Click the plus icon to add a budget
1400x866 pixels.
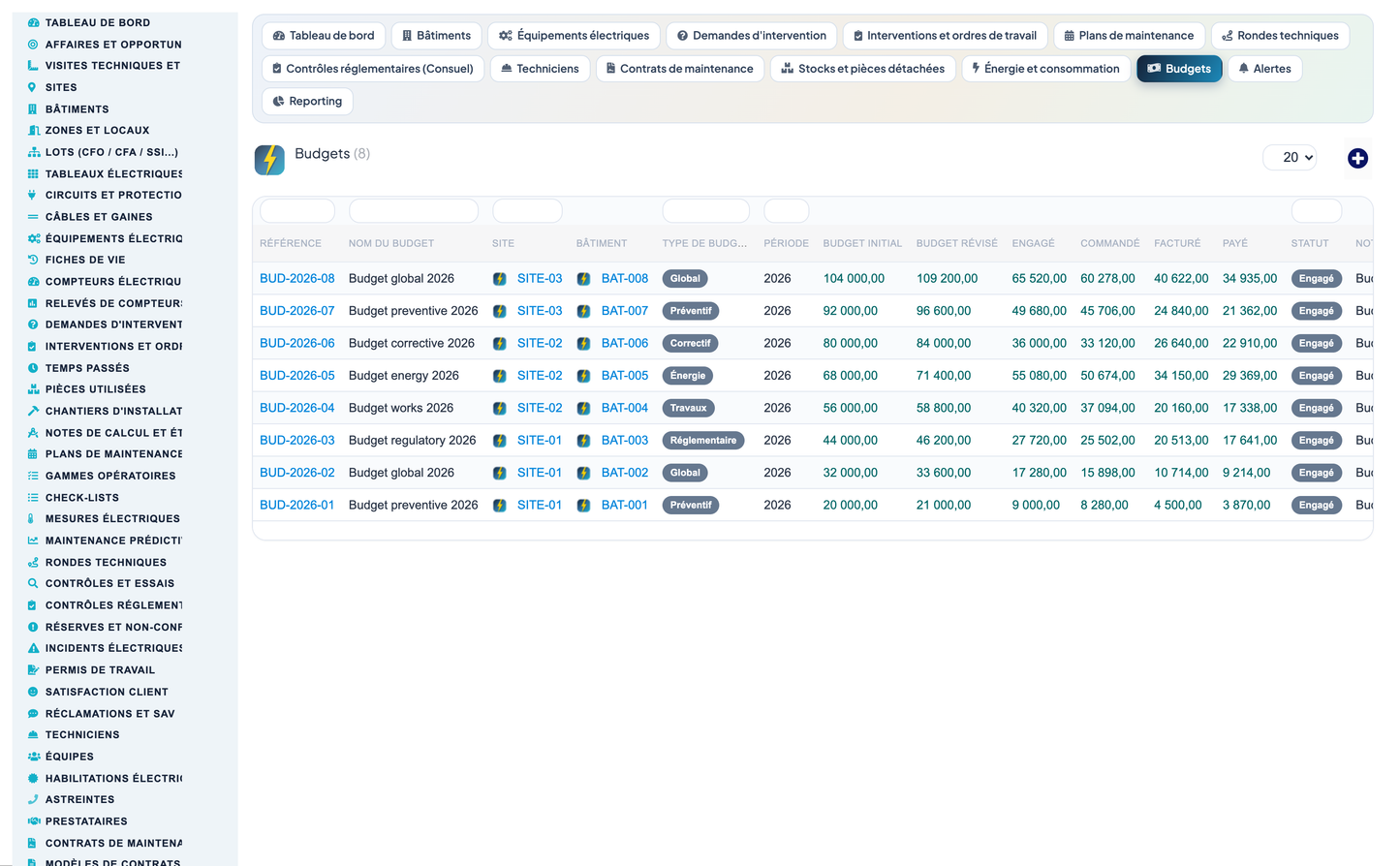1357,158
